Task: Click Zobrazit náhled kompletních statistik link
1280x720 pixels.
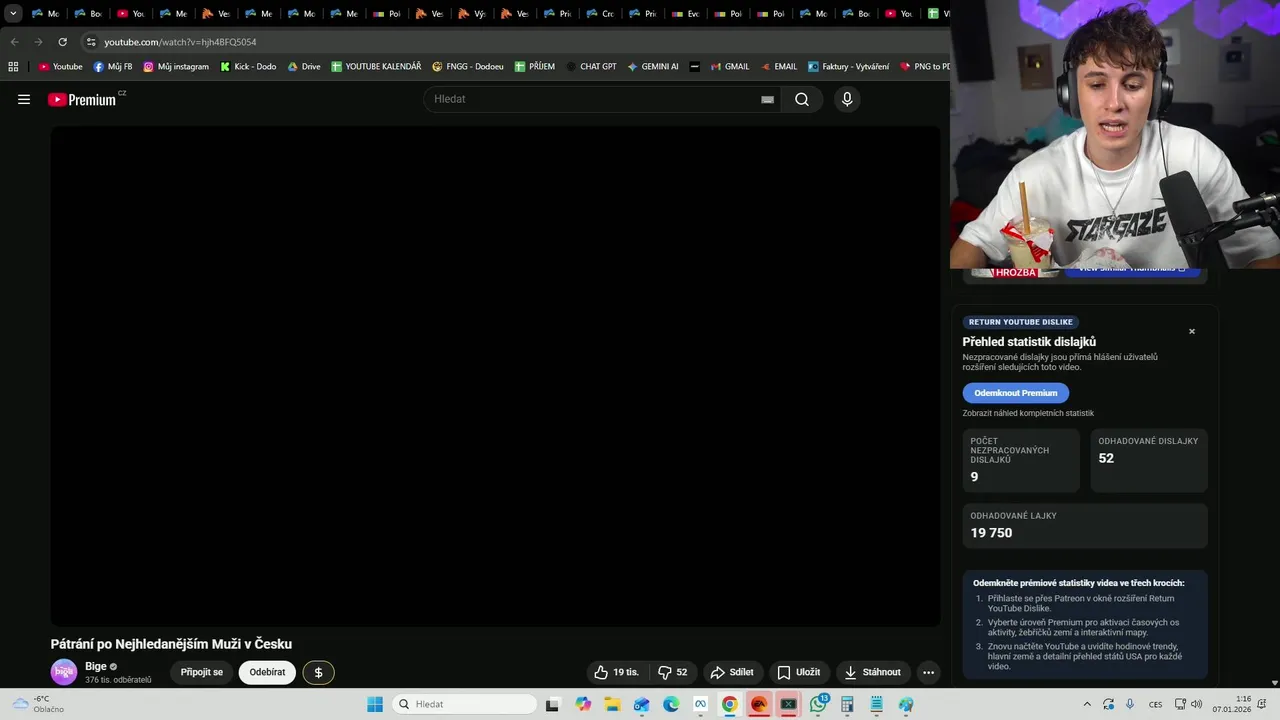Action: click(x=1028, y=413)
